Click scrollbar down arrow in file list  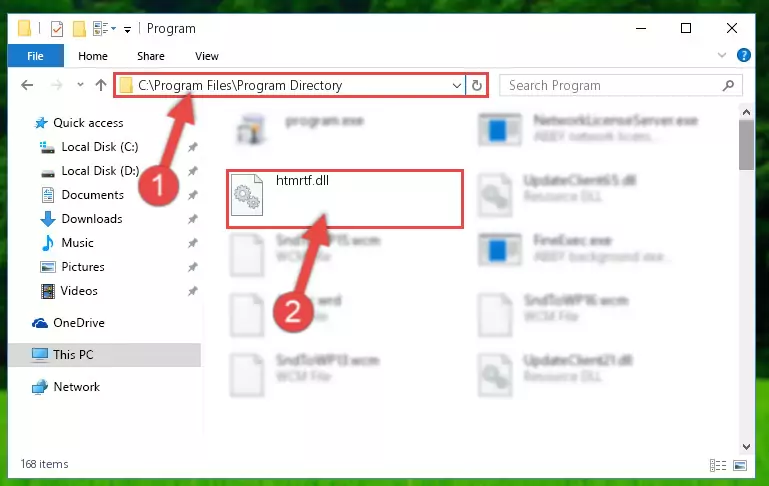click(x=746, y=447)
